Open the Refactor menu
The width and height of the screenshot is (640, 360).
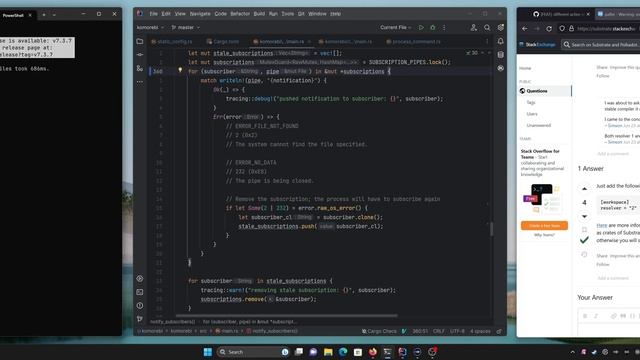coord(240,14)
